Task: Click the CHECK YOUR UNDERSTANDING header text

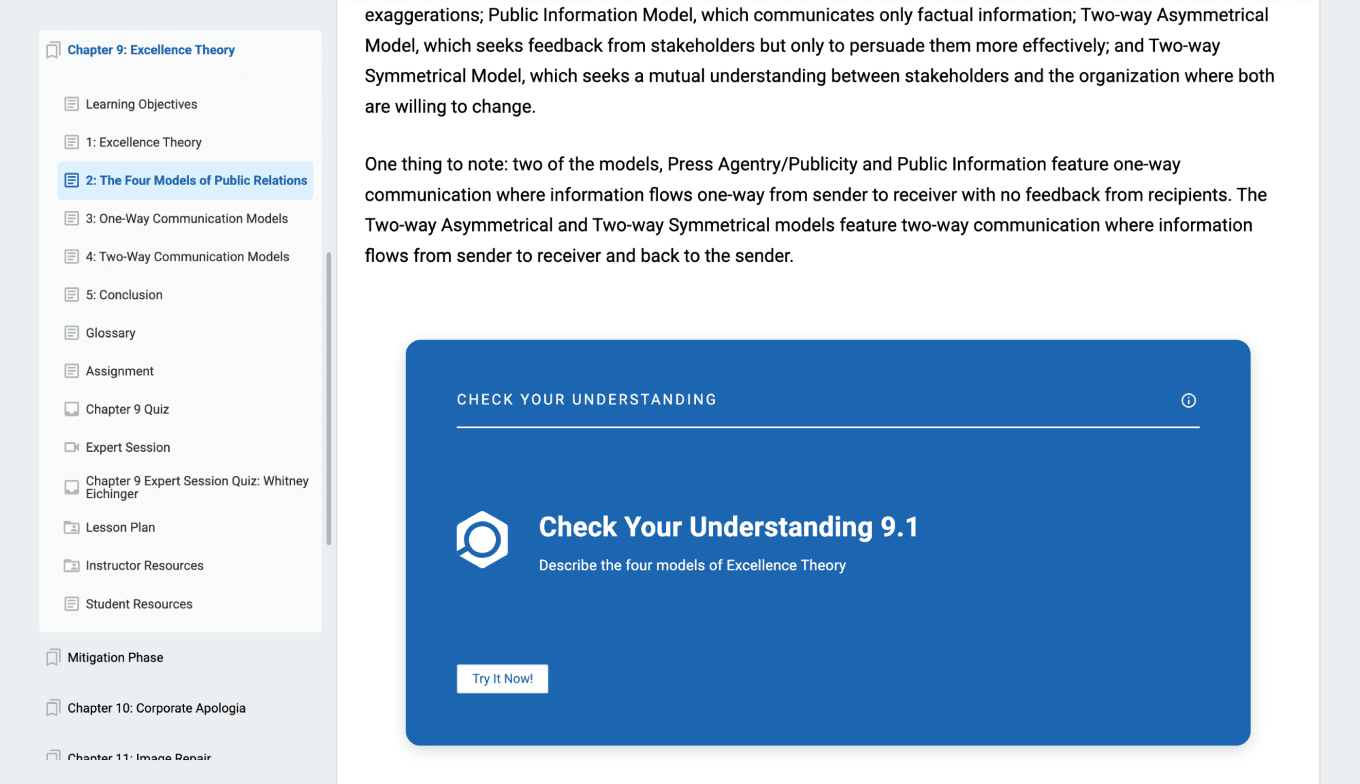Action: point(587,399)
